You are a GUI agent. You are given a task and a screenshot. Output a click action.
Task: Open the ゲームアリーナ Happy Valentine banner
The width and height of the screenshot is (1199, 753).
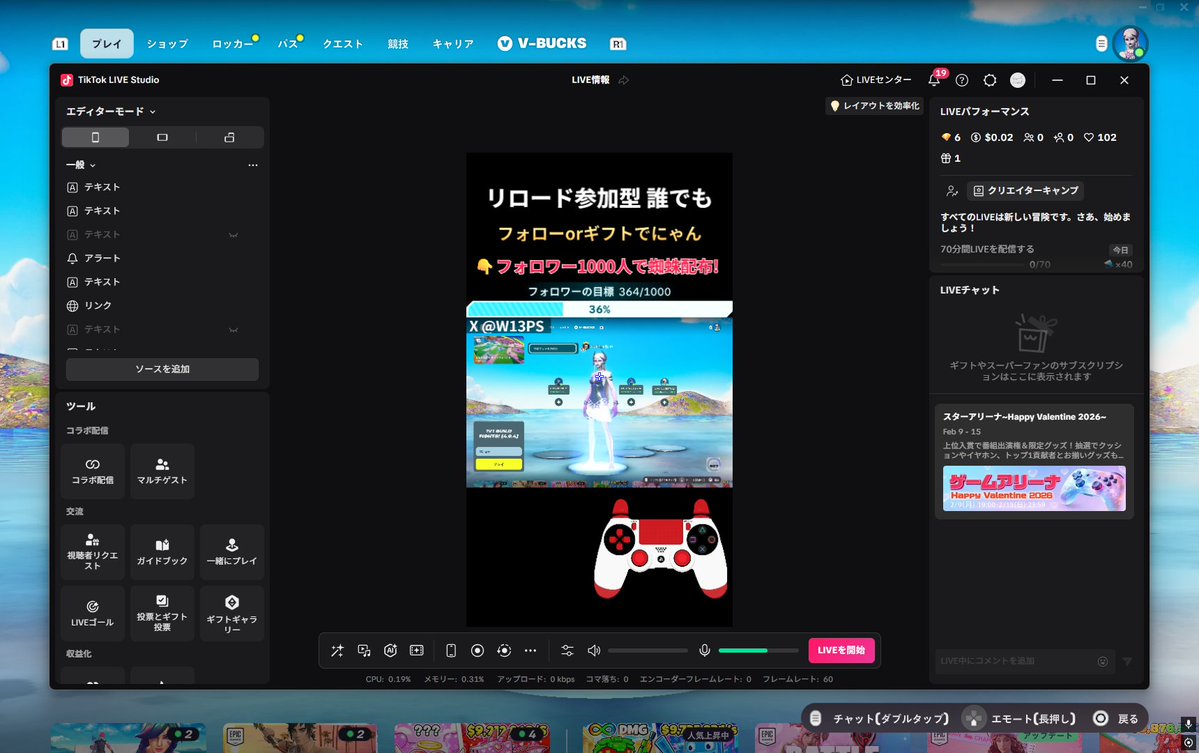point(1034,488)
